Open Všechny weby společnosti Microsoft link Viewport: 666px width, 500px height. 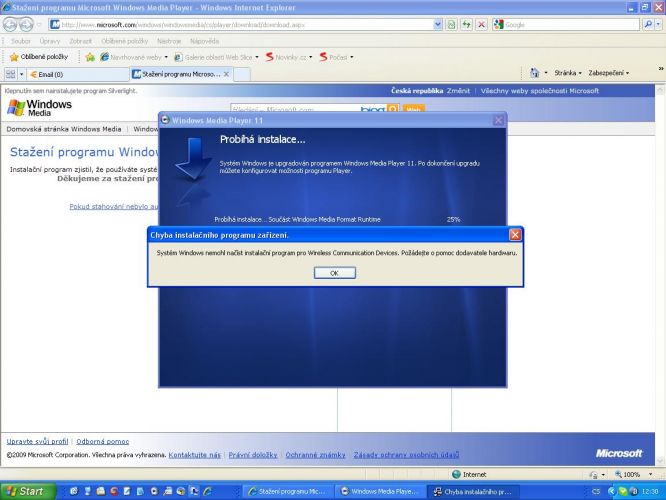click(x=540, y=90)
